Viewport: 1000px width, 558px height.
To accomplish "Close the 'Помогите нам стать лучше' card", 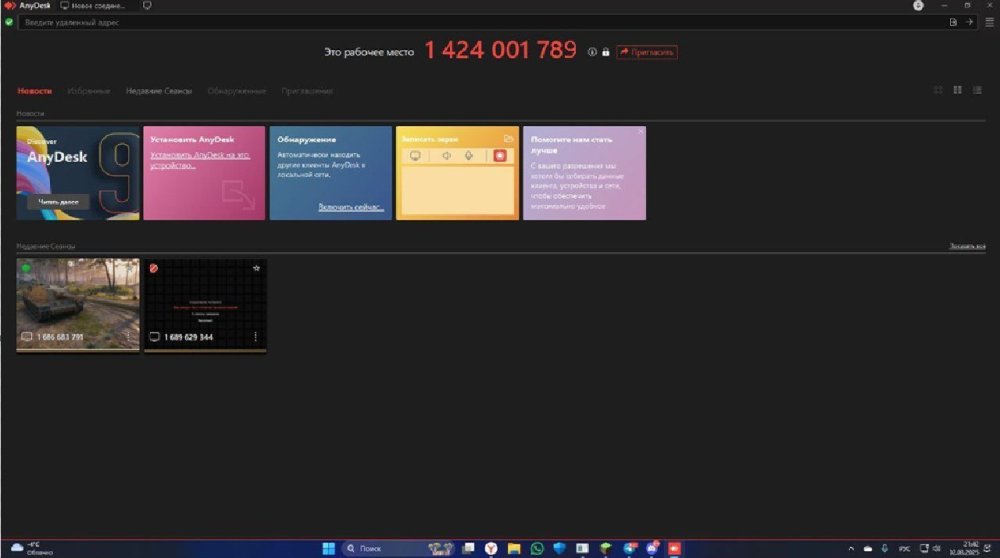I will [640, 131].
